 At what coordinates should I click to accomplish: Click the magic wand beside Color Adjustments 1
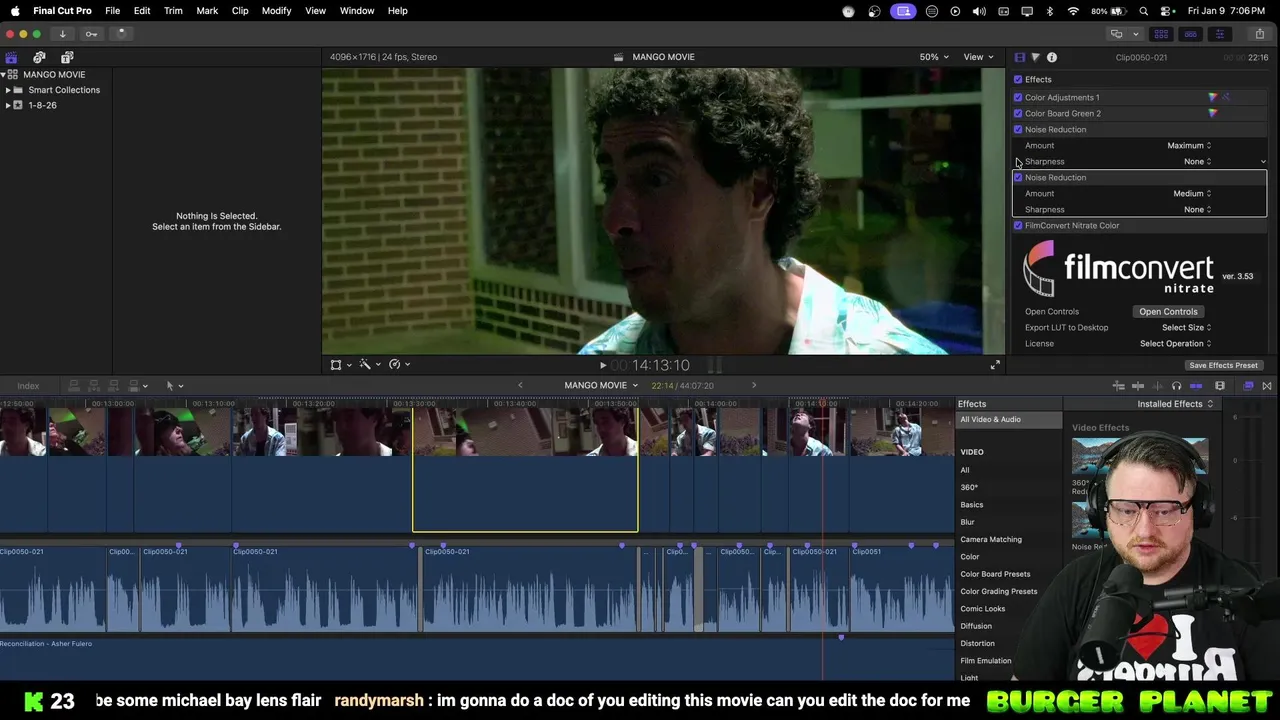[x=1226, y=97]
